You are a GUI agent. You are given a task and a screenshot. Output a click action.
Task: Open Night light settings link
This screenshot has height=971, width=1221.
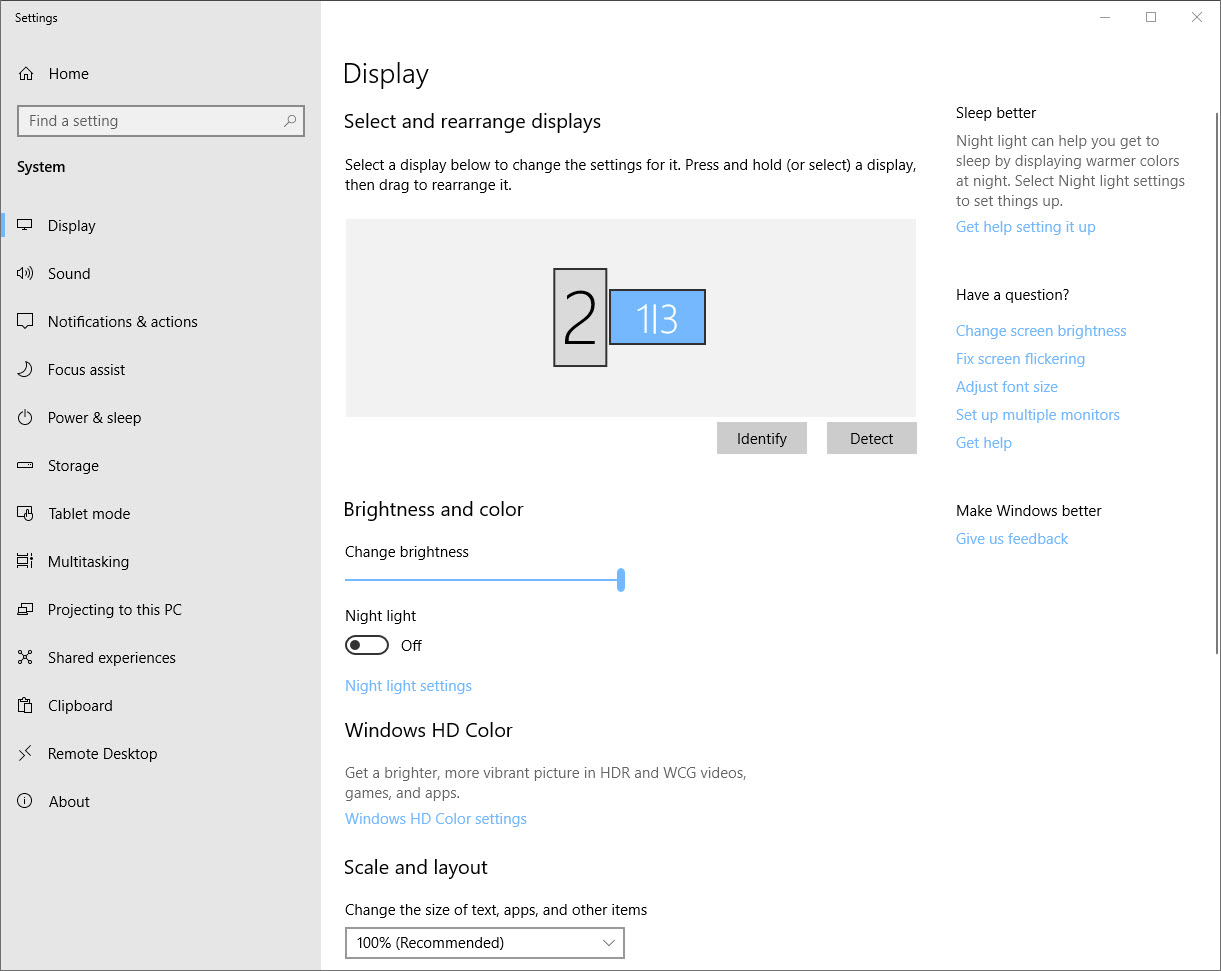tap(408, 686)
